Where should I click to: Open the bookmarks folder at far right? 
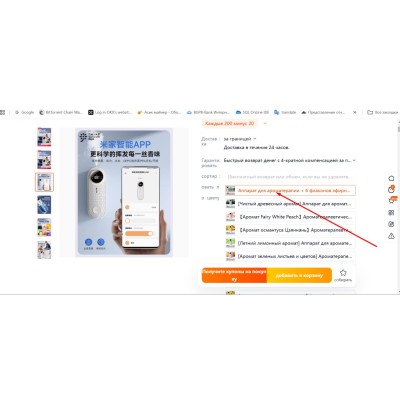coord(383,112)
